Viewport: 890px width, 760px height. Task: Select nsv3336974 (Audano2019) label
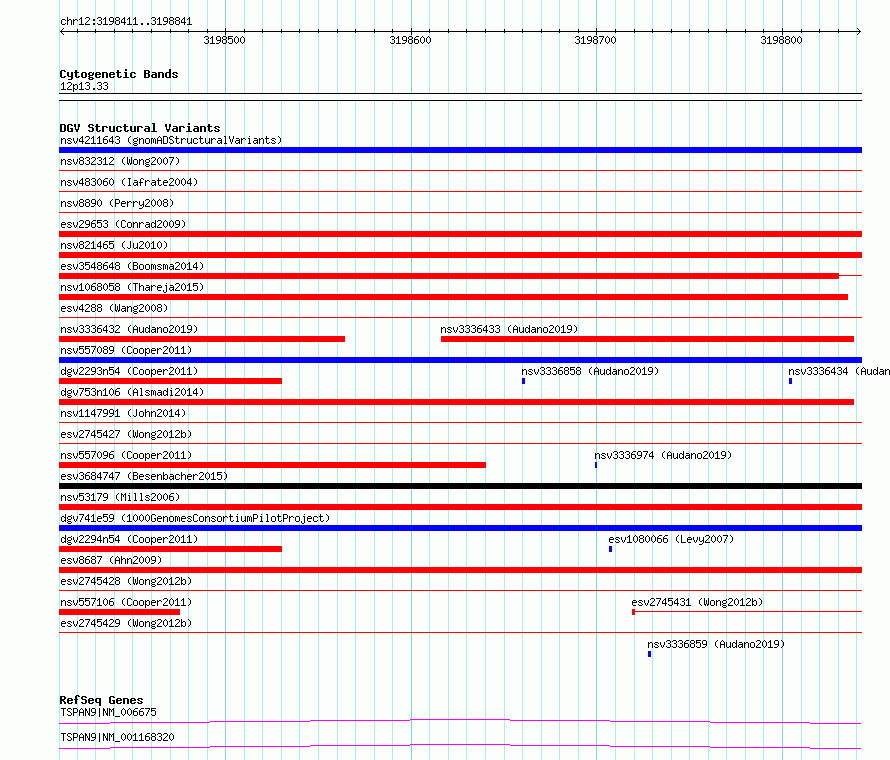pyautogui.click(x=663, y=455)
